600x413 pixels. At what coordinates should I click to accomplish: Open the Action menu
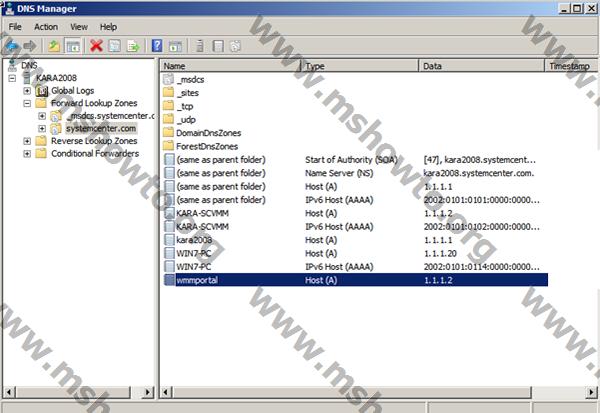click(x=46, y=27)
